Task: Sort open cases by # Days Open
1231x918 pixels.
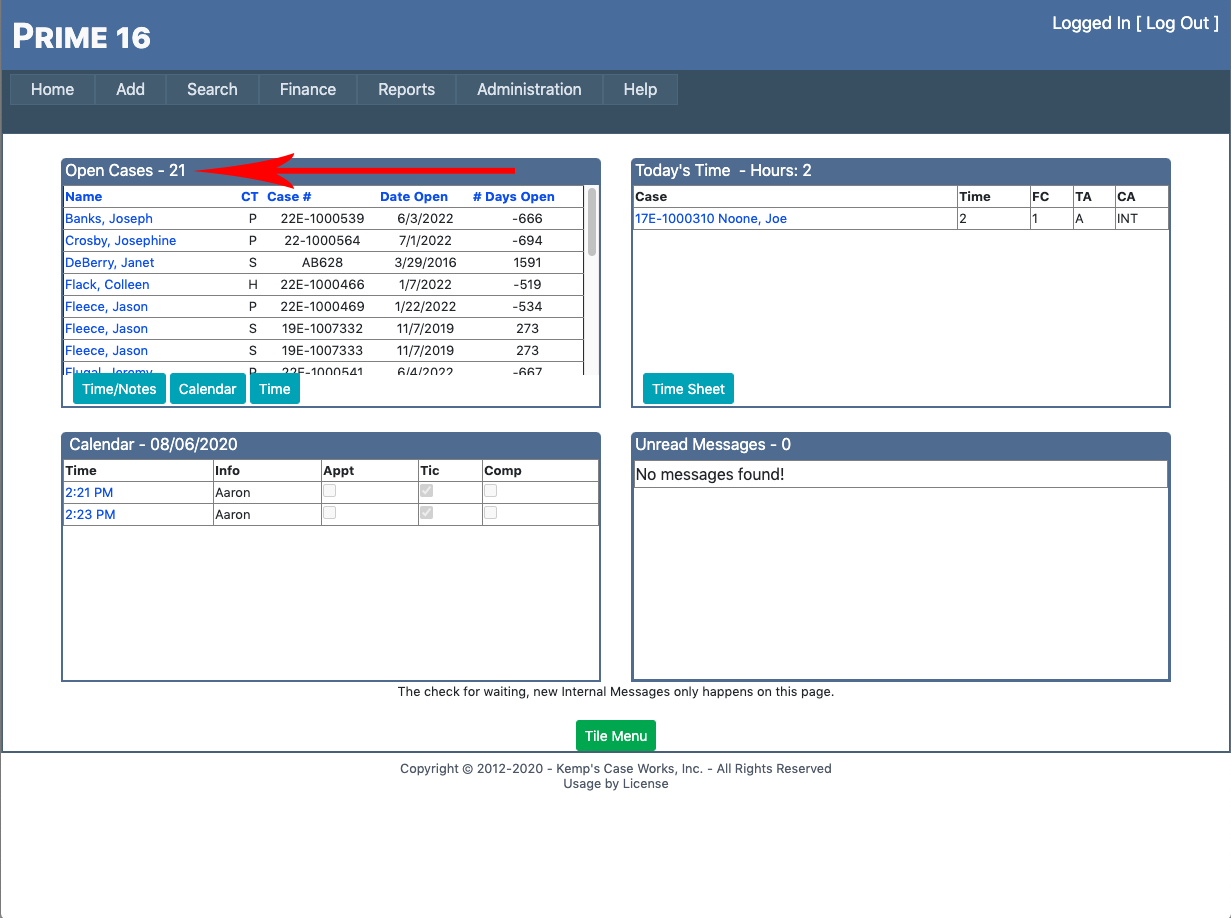Action: pos(513,197)
